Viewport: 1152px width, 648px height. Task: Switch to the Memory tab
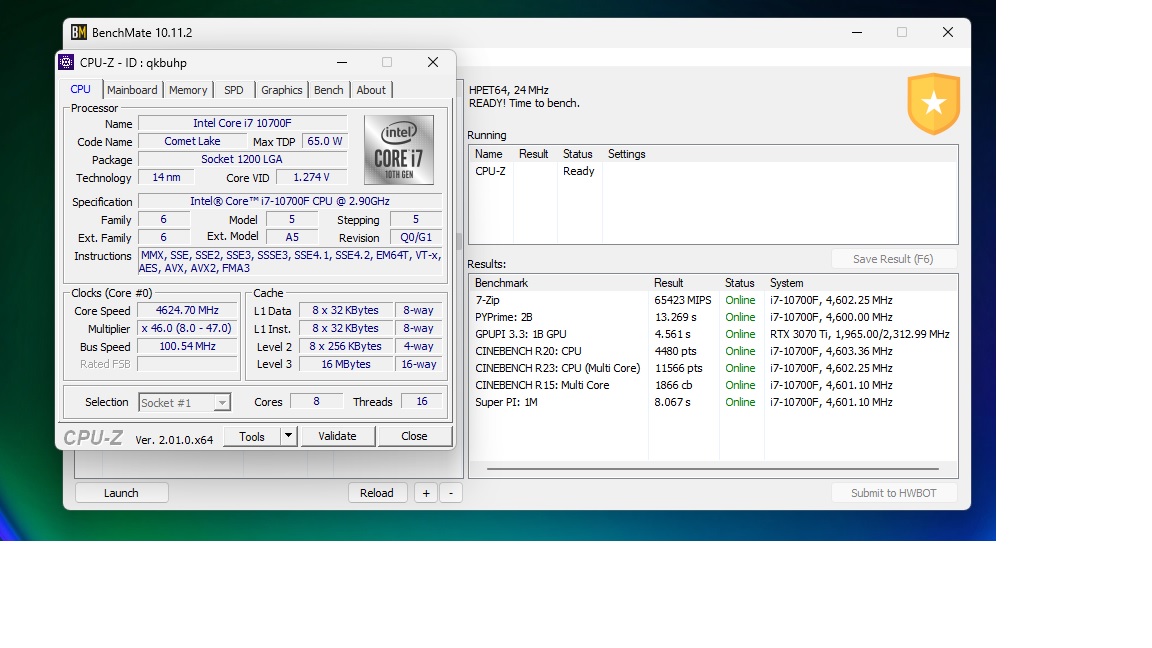pyautogui.click(x=188, y=90)
